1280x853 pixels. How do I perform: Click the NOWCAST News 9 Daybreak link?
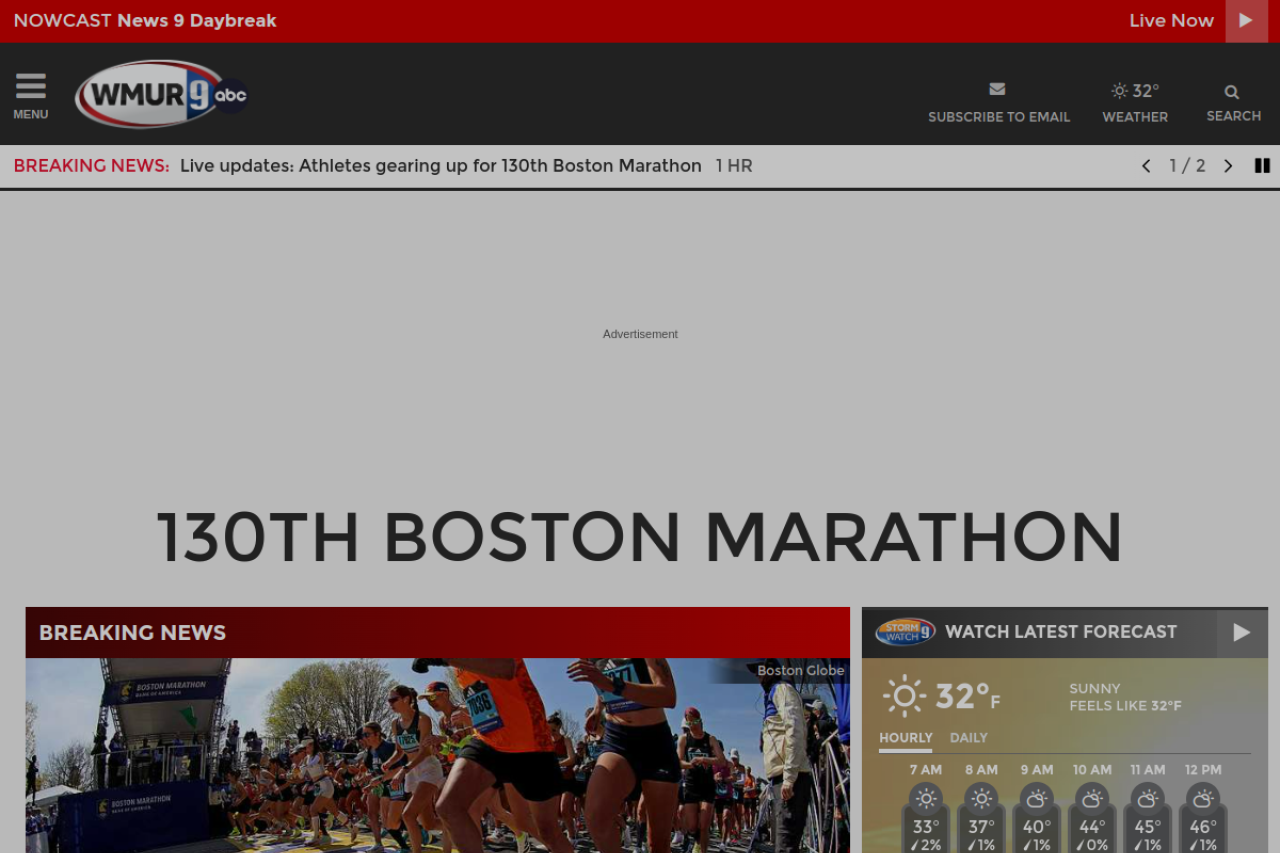pos(145,21)
